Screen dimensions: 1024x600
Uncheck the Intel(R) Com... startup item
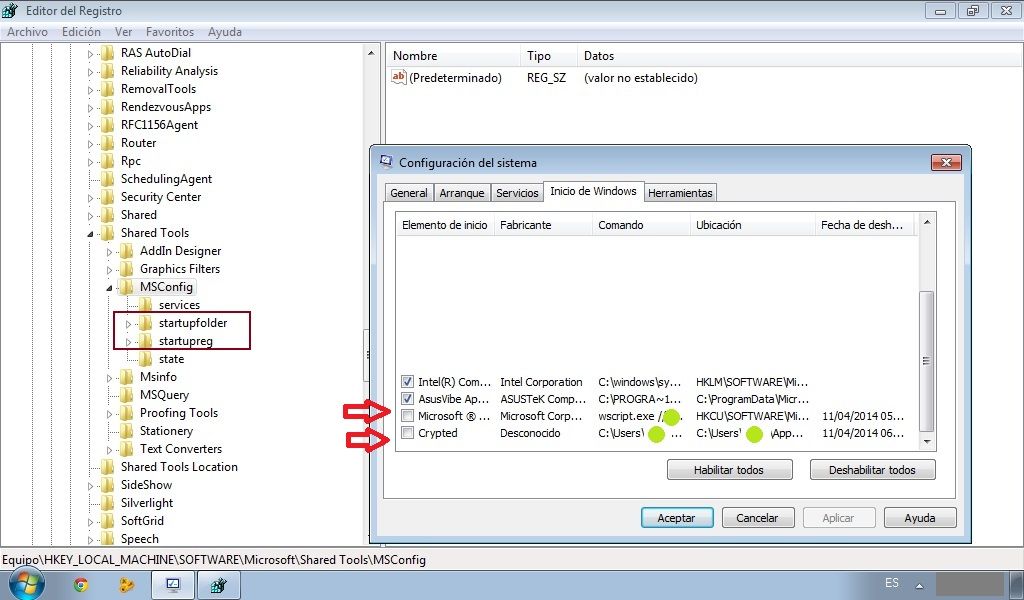pyautogui.click(x=408, y=381)
